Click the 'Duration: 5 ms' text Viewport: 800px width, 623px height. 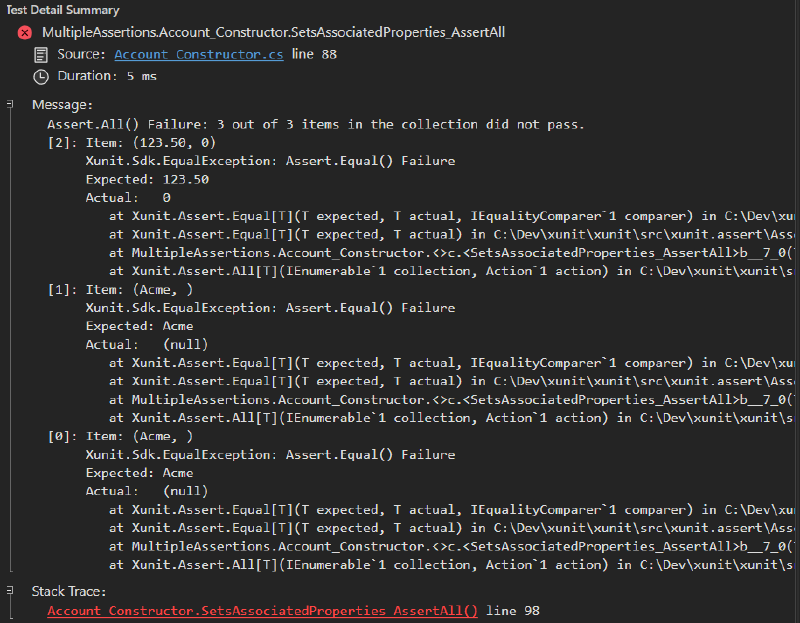(x=107, y=76)
